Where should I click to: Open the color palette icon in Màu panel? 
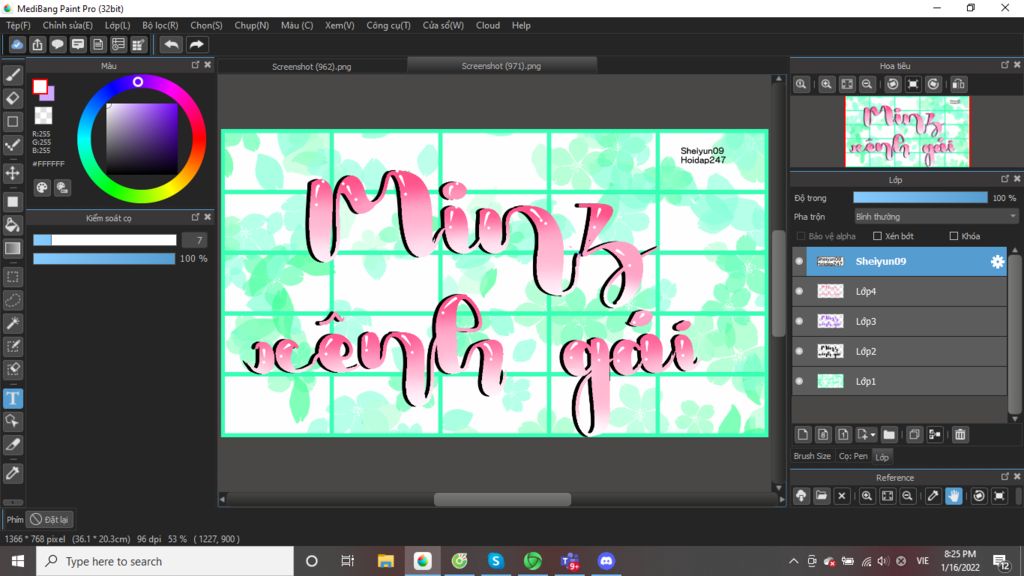[x=42, y=188]
